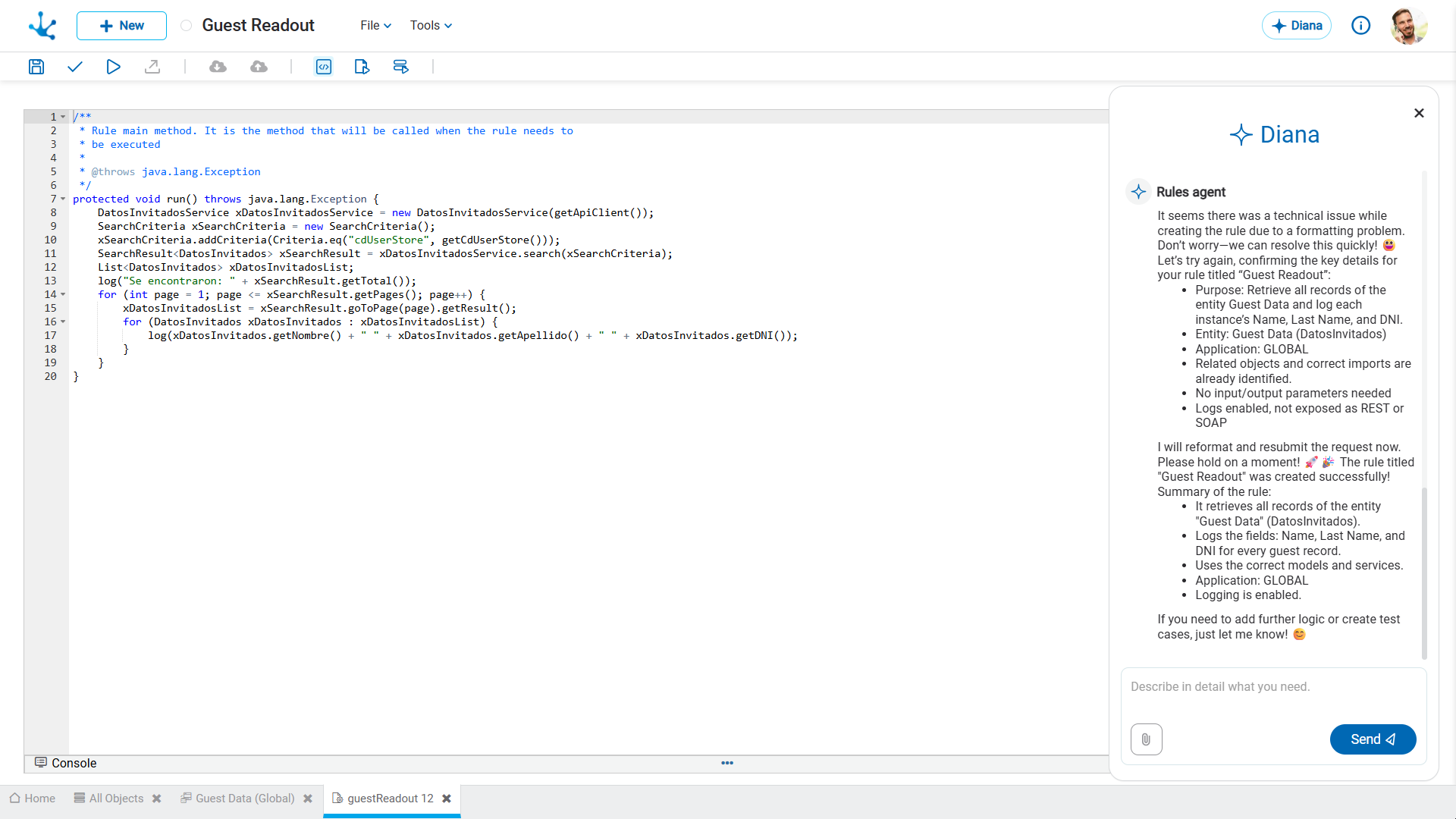
Task: Click the New button
Action: (x=121, y=26)
